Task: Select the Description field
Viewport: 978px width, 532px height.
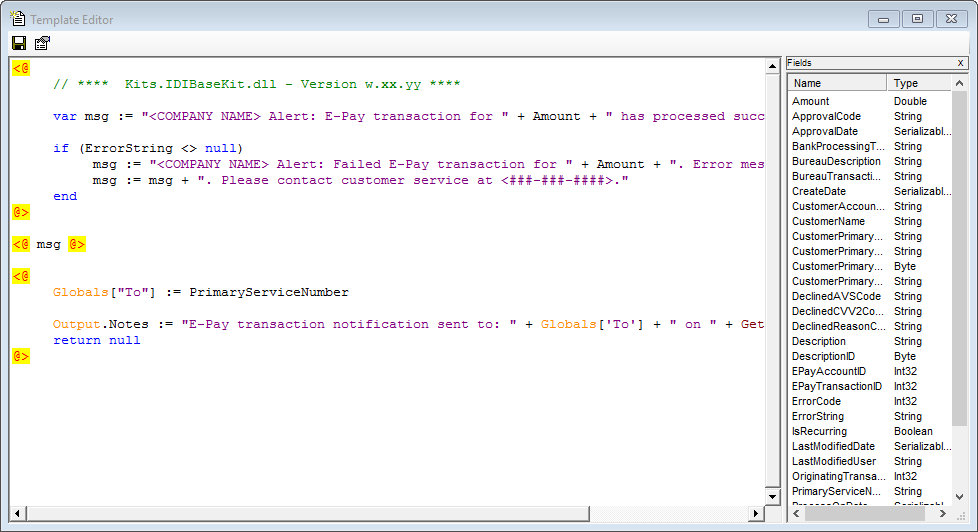Action: click(x=870, y=341)
